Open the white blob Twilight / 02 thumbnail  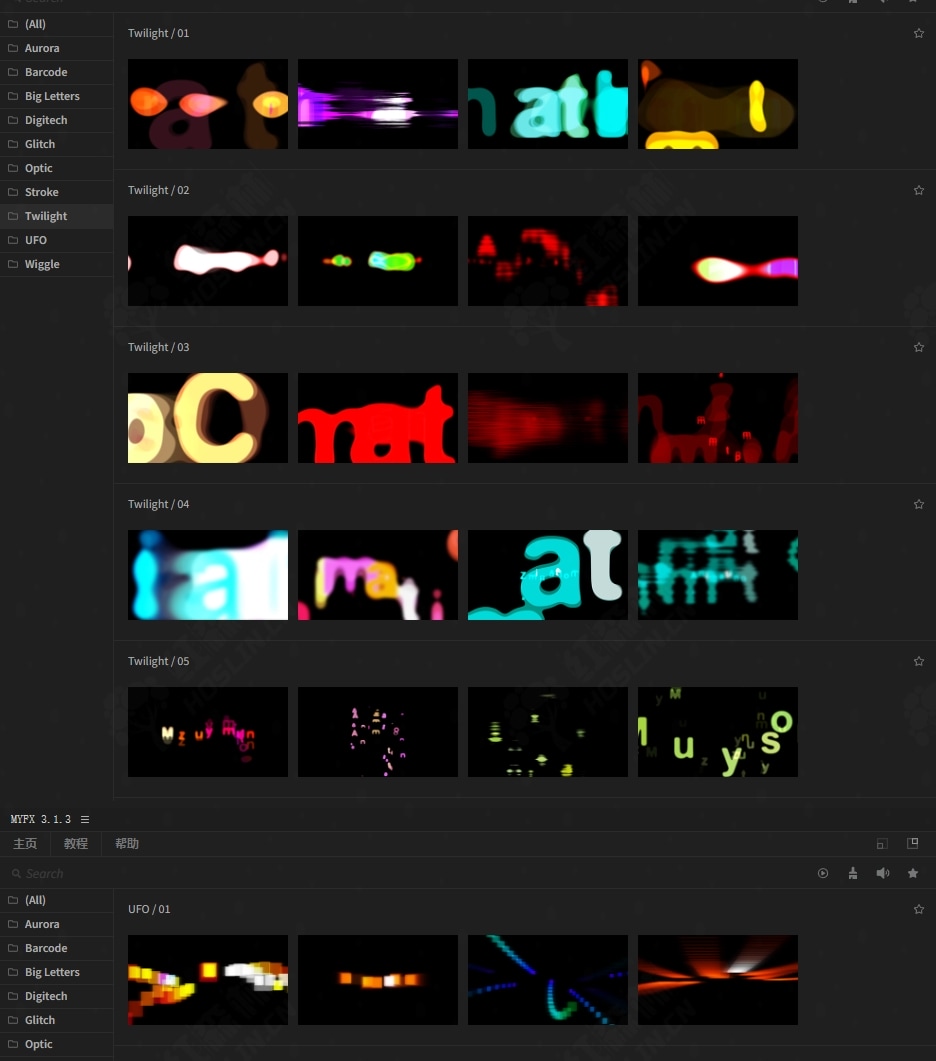(208, 261)
